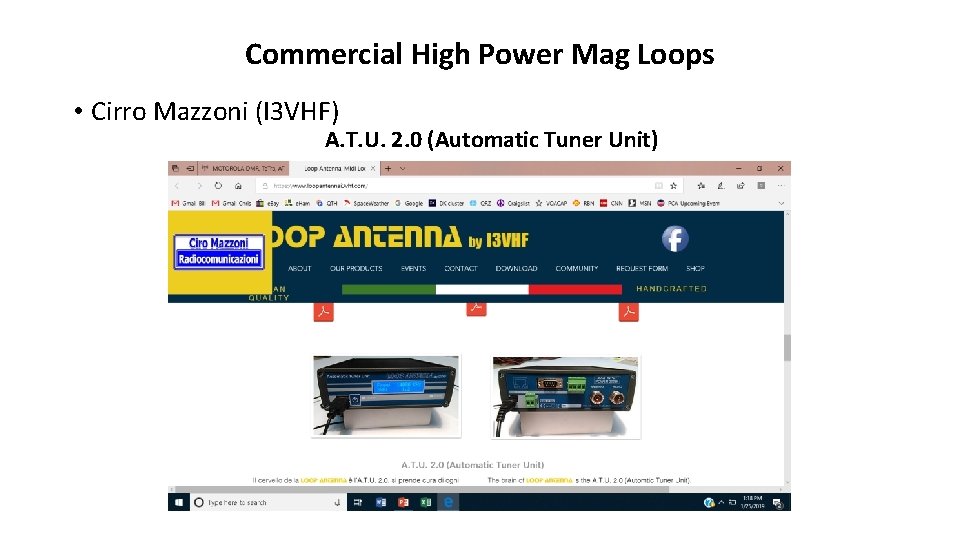This screenshot has width=960, height=540.
Task: Click the Ciro Mazzoni Radiocomunicazioni logo
Action: [219, 251]
